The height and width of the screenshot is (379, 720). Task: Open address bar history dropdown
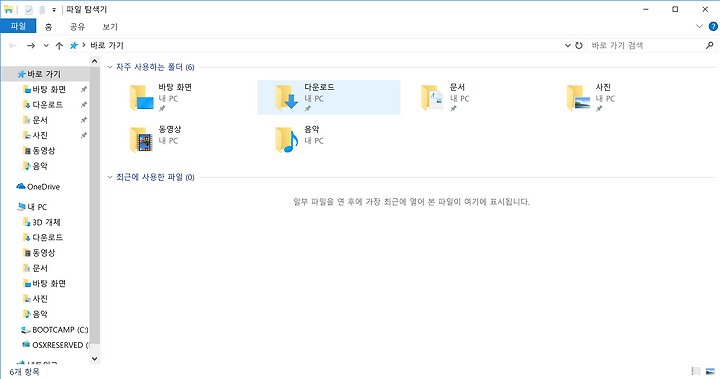pyautogui.click(x=568, y=45)
